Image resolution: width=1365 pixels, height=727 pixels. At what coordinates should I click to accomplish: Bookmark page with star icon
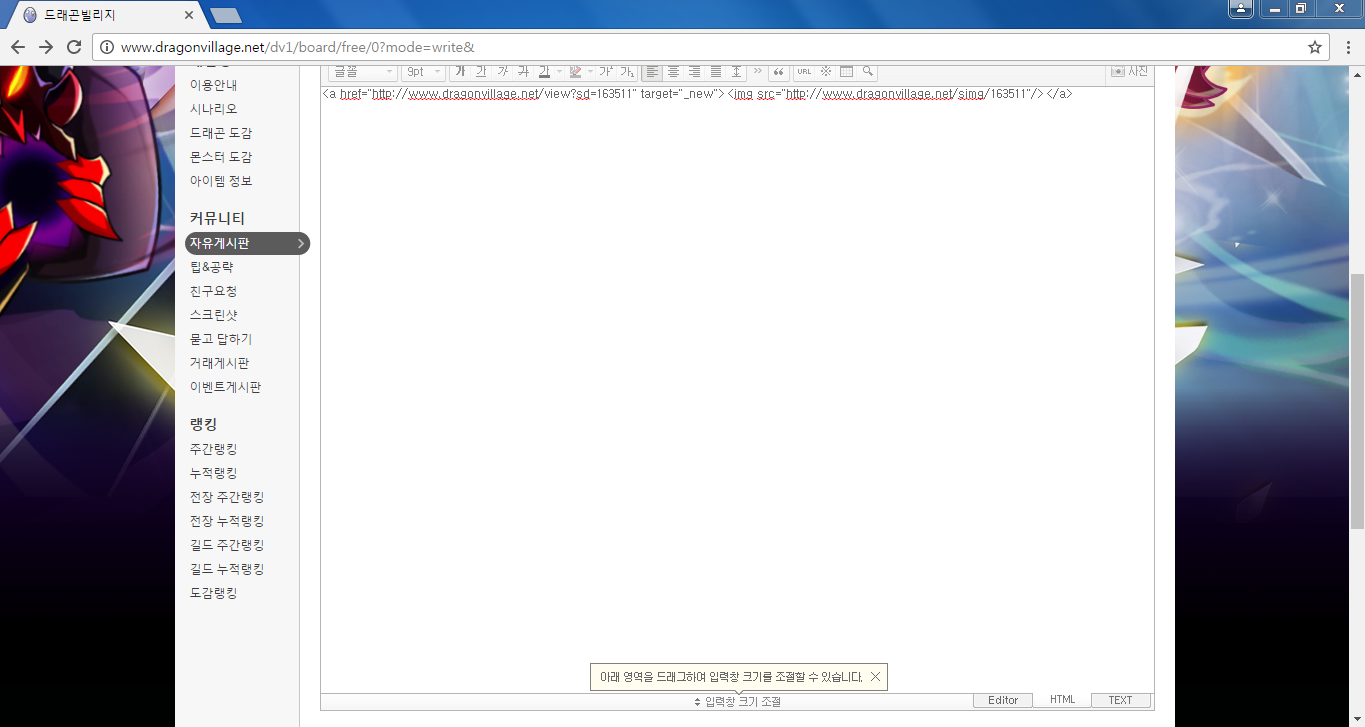[1315, 47]
